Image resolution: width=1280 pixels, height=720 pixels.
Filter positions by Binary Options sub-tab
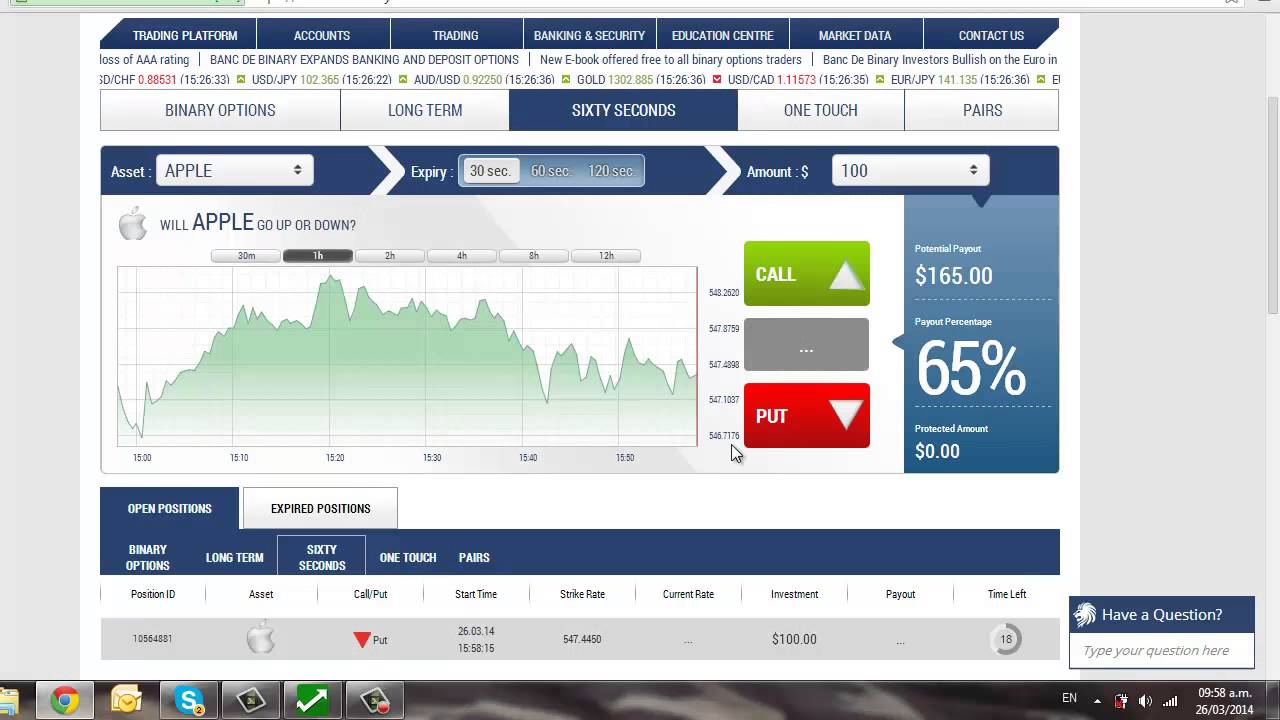tap(148, 558)
